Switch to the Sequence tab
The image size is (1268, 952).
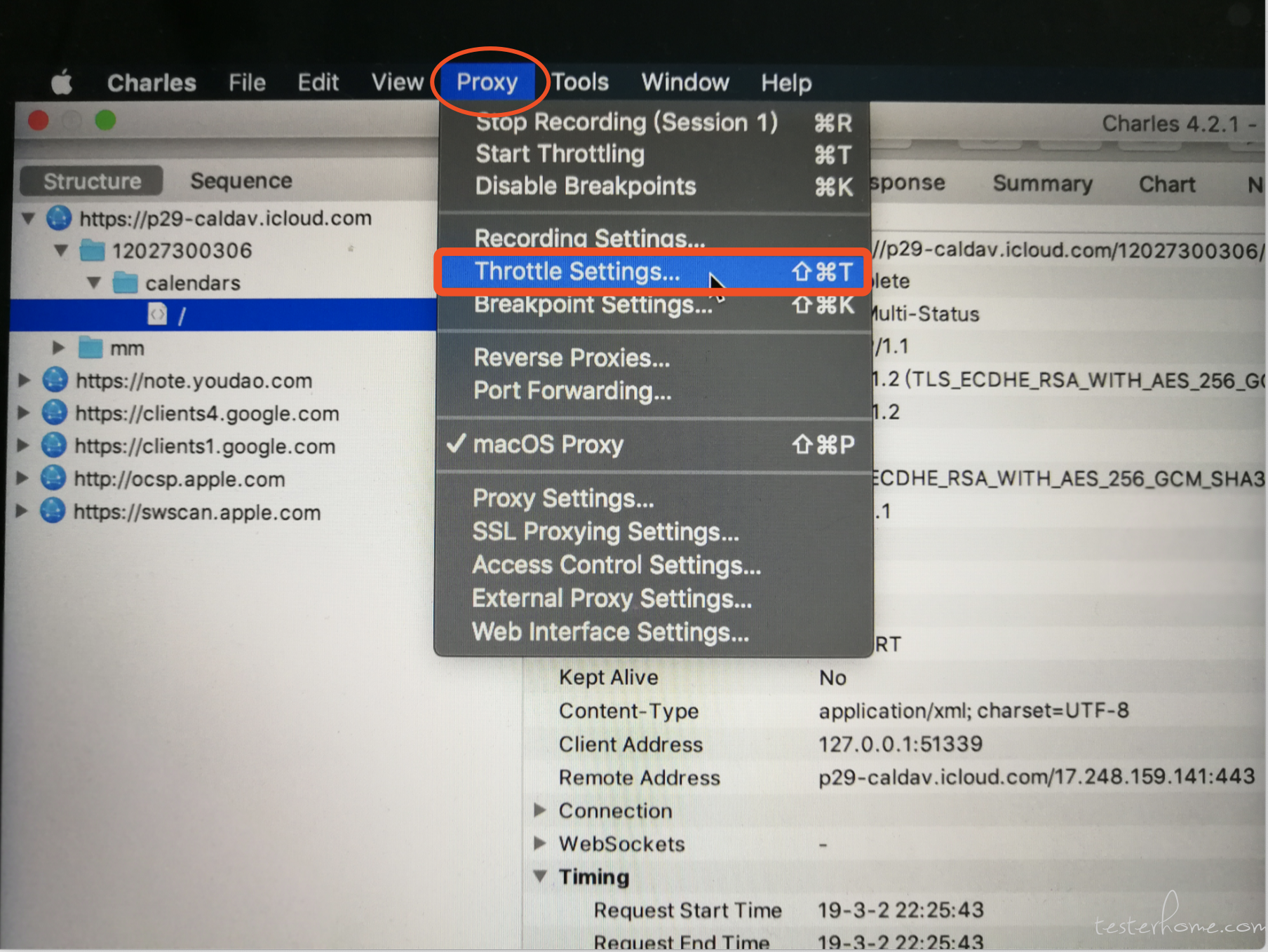pyautogui.click(x=241, y=181)
